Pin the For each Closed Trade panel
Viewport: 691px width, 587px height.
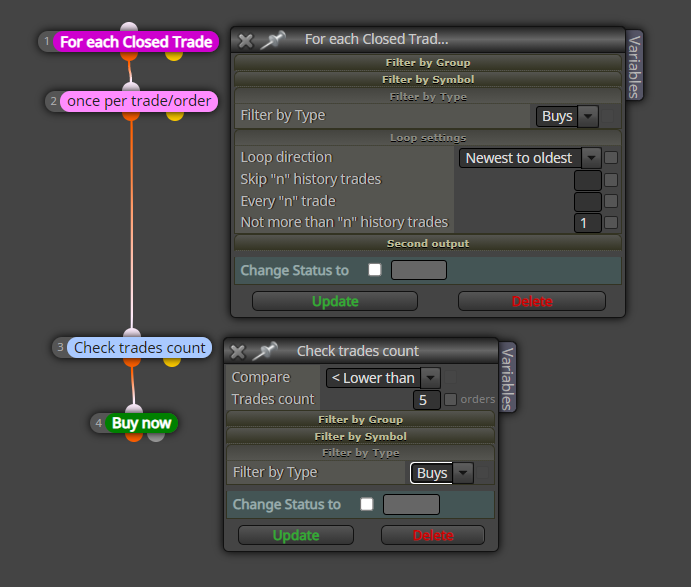coord(273,40)
